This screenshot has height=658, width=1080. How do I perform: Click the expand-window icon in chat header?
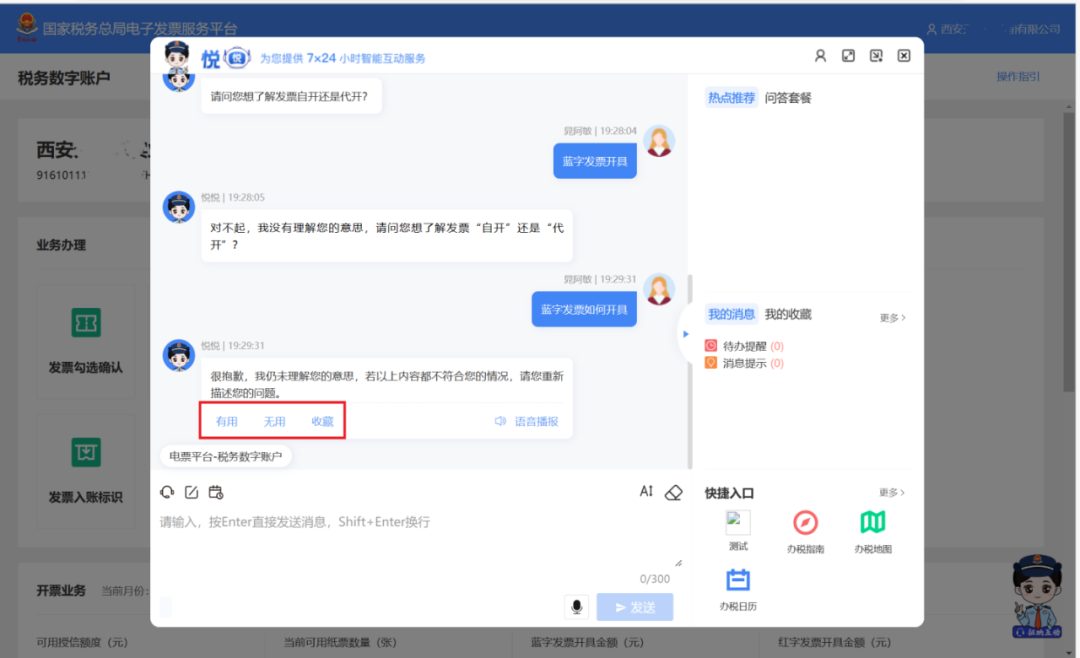[848, 56]
